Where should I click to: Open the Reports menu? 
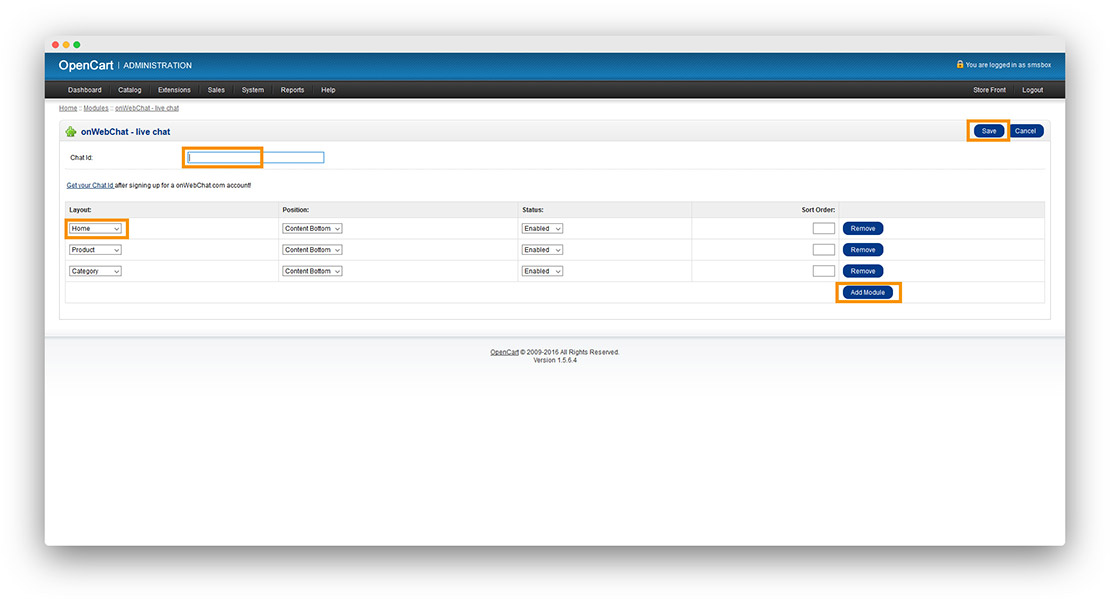click(x=292, y=89)
